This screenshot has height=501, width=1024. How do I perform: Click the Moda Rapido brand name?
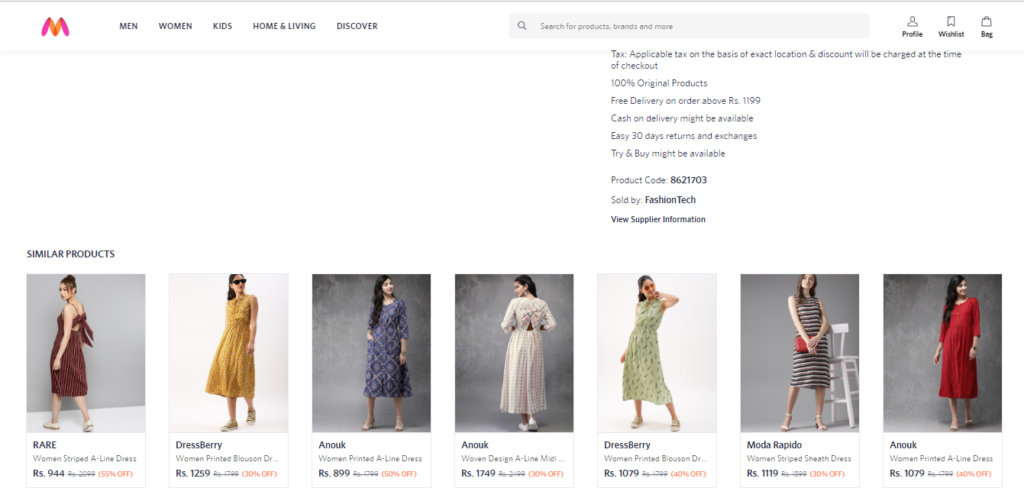(x=774, y=445)
